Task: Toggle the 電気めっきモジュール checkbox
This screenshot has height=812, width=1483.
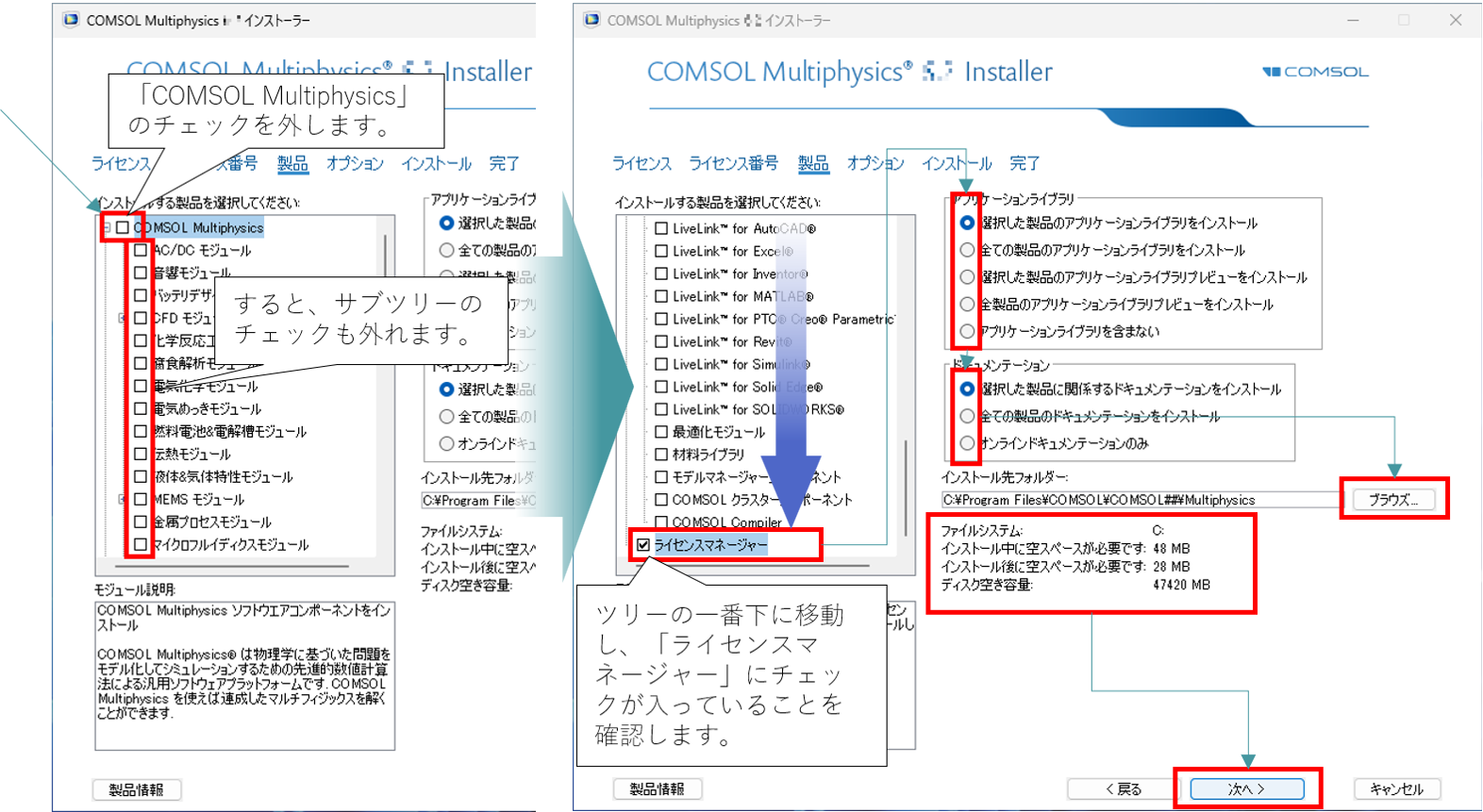Action: point(141,409)
